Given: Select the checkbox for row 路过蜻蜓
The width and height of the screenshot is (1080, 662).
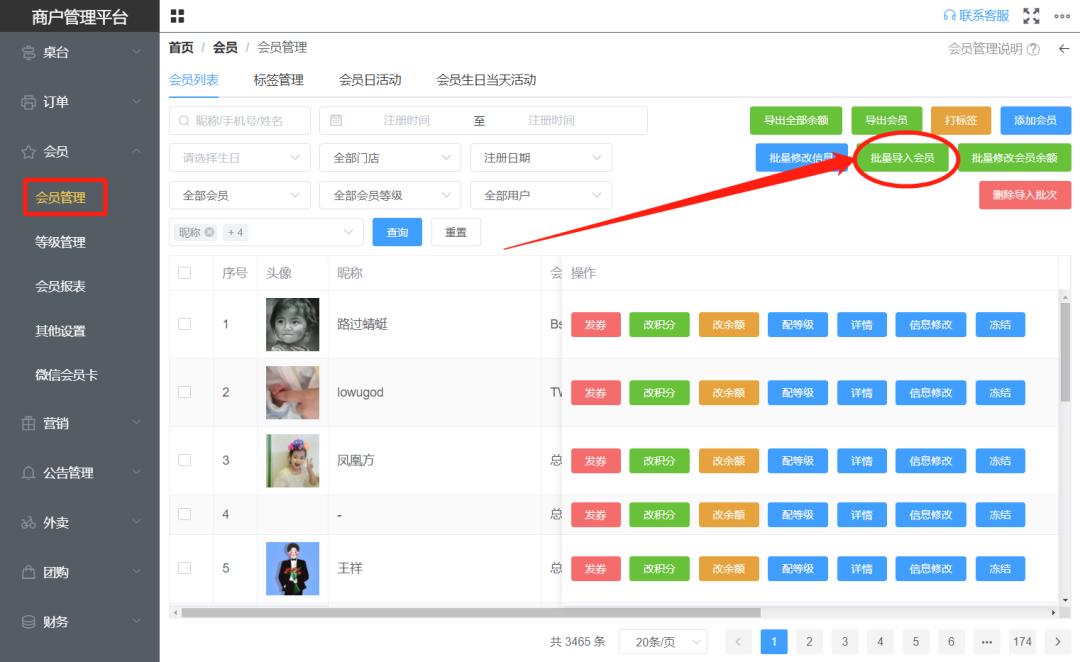Looking at the screenshot, I should coord(185,324).
